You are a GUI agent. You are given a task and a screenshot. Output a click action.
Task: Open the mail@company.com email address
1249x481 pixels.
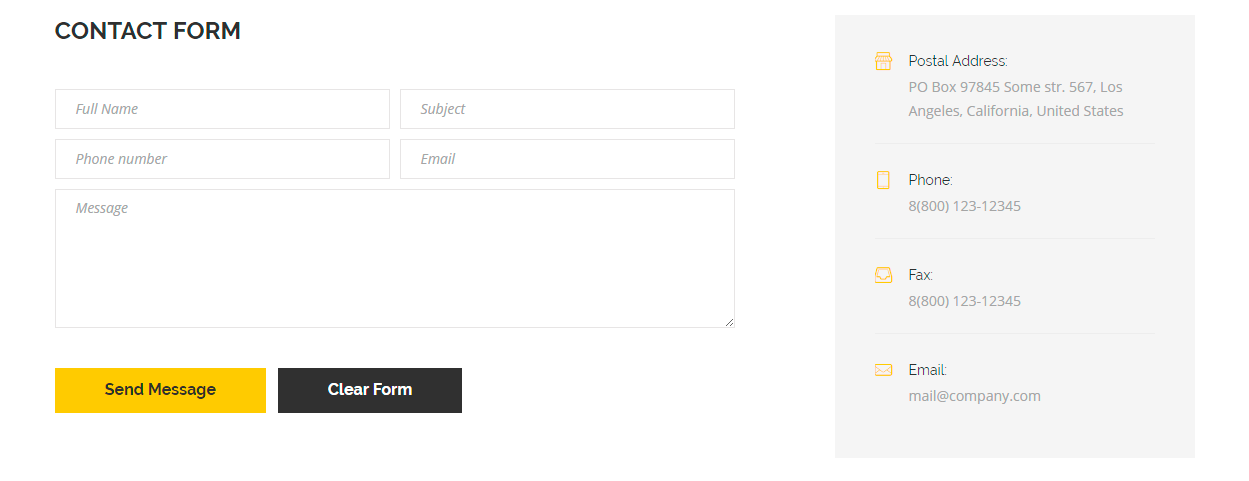[974, 396]
